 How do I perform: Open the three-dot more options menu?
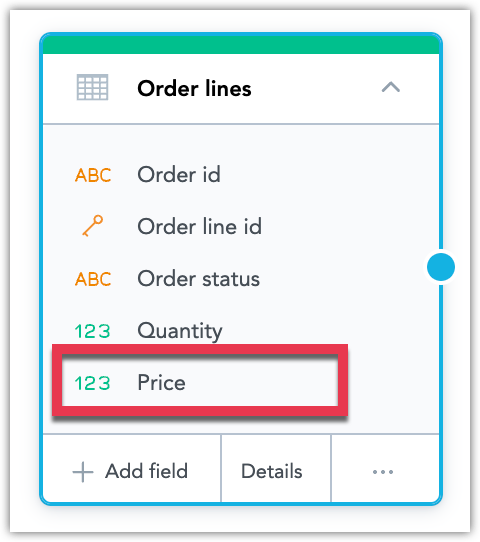point(383,471)
